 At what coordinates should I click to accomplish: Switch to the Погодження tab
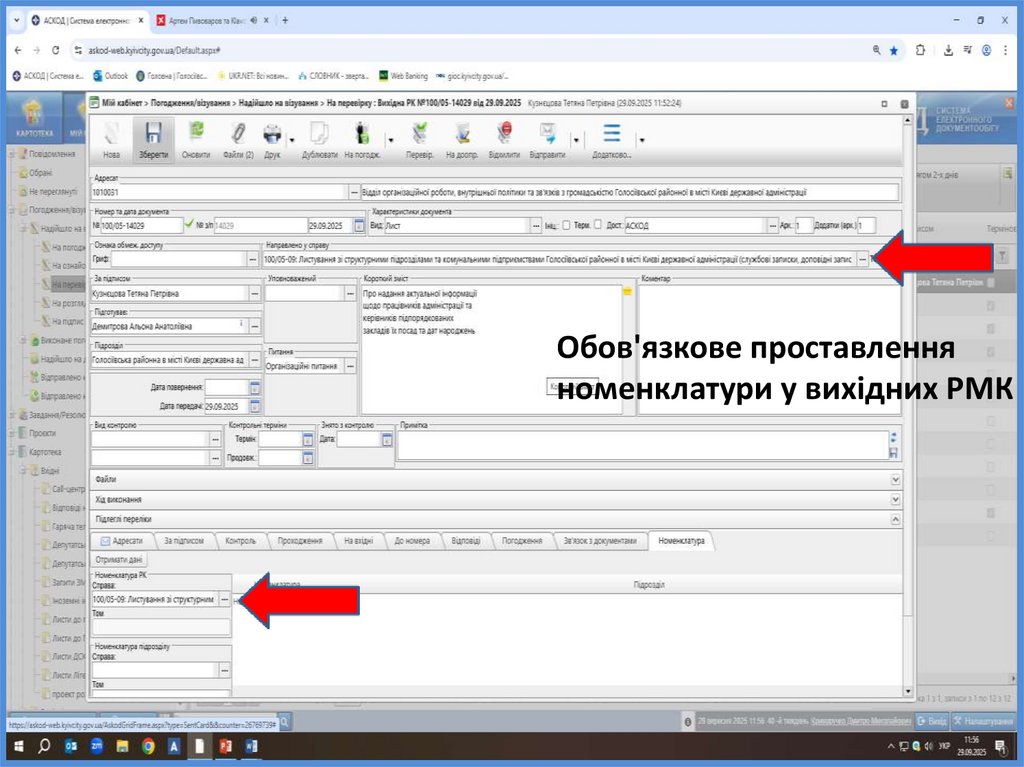pos(522,541)
